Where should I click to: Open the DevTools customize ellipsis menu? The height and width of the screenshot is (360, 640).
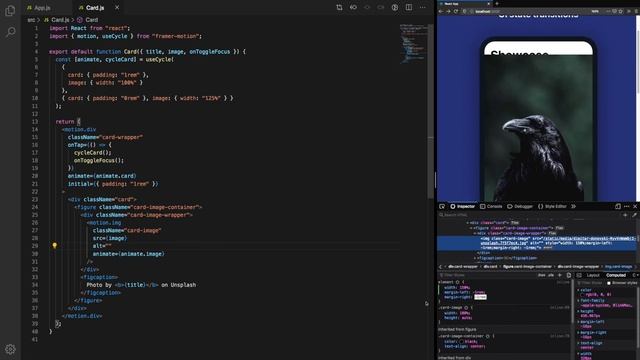pyautogui.click(x=627, y=207)
